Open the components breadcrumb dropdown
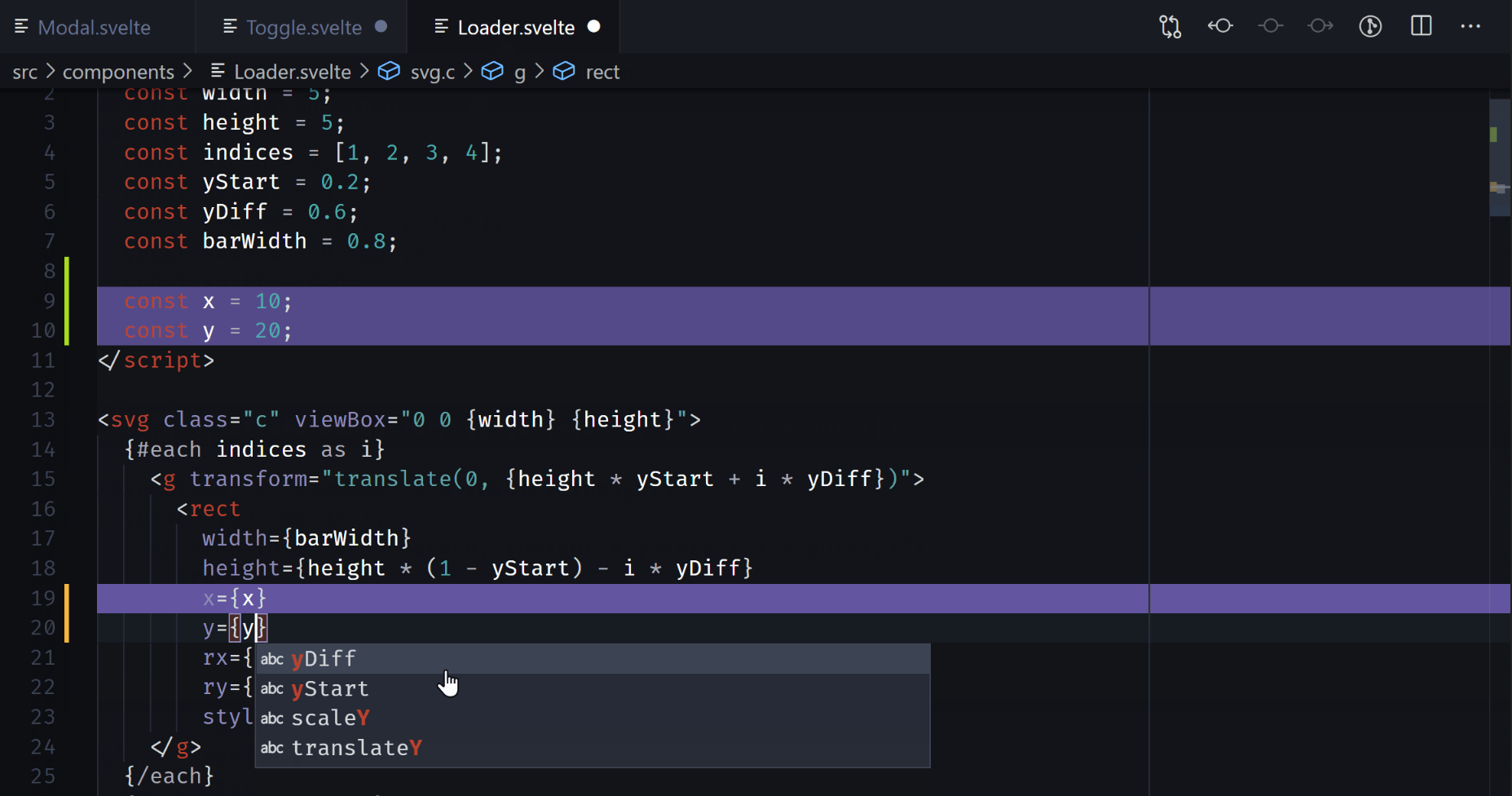Image resolution: width=1512 pixels, height=796 pixels. [x=118, y=72]
